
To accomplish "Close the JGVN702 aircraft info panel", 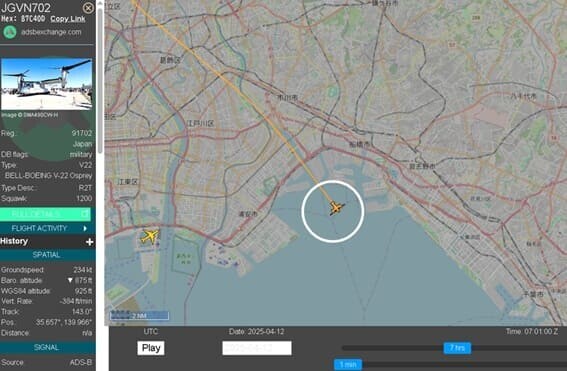I will pyautogui.click(x=88, y=8).
